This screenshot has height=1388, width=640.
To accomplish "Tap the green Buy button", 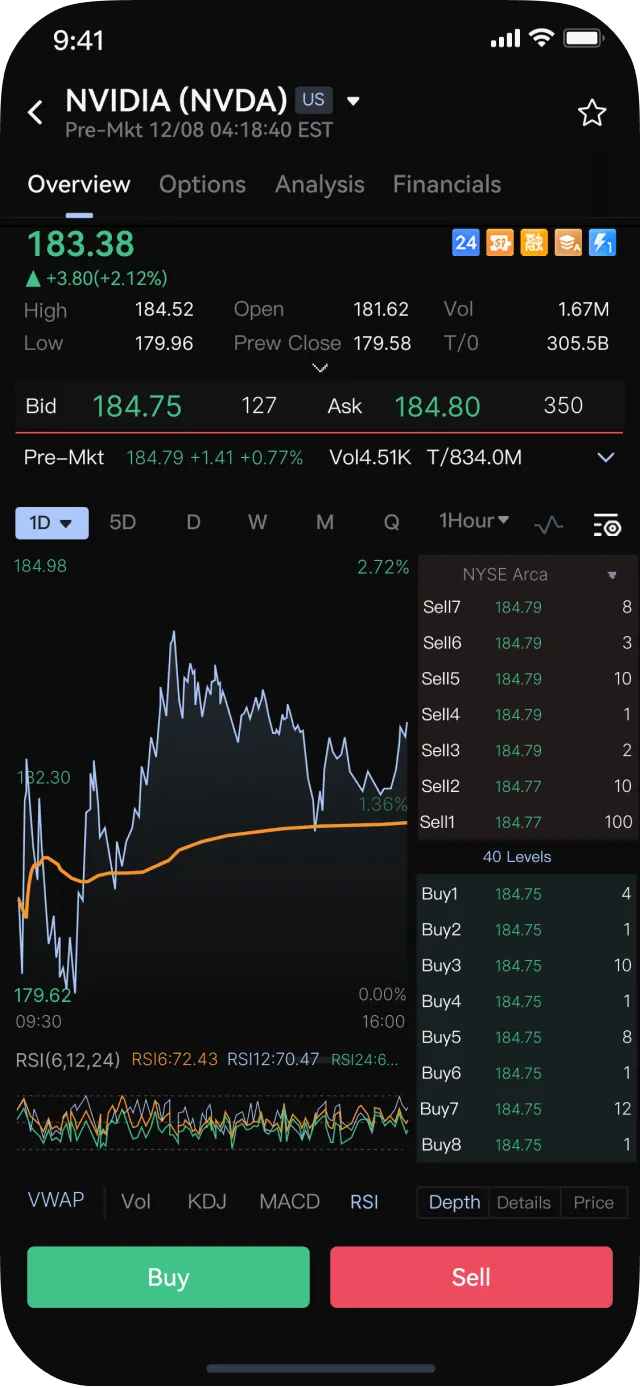I will pyautogui.click(x=168, y=1277).
